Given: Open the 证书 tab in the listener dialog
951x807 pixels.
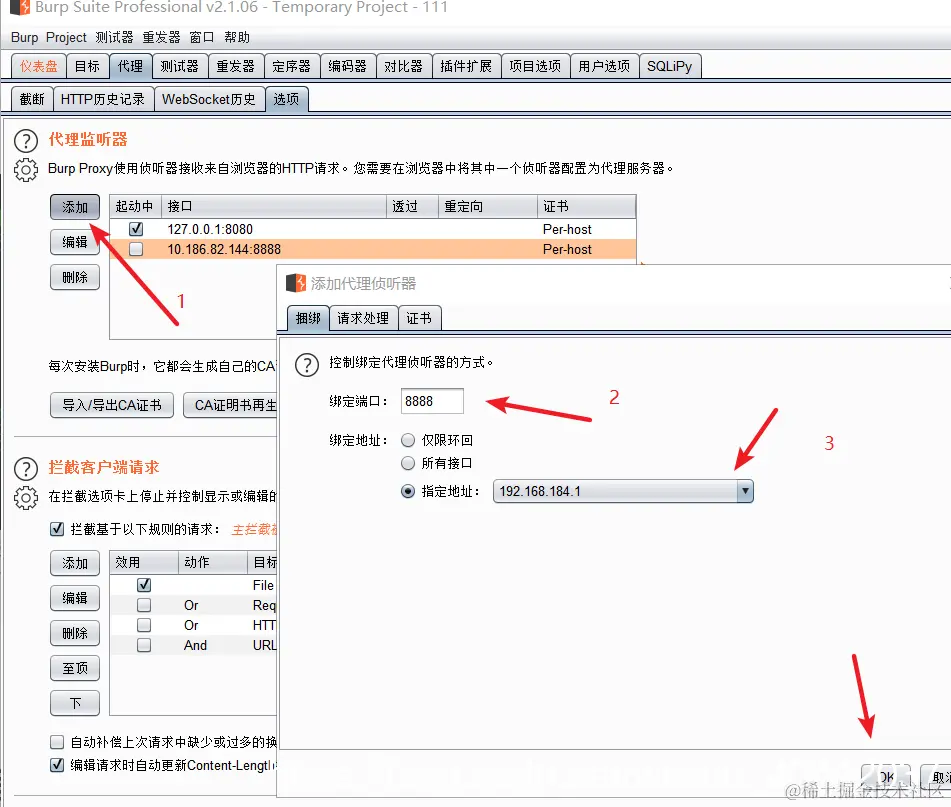Looking at the screenshot, I should pyautogui.click(x=420, y=318).
